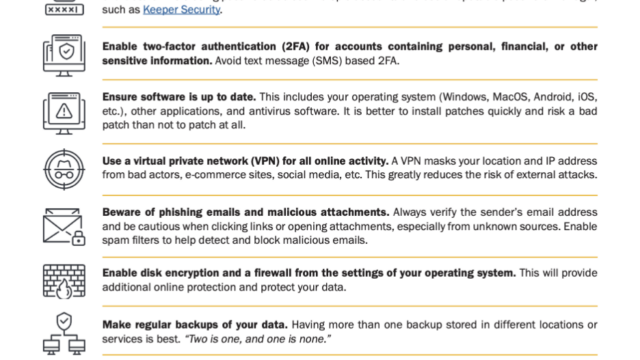
Task: Click the sentence 'Avoid text message (SMS) based 2FA.'
Action: coord(307,61)
